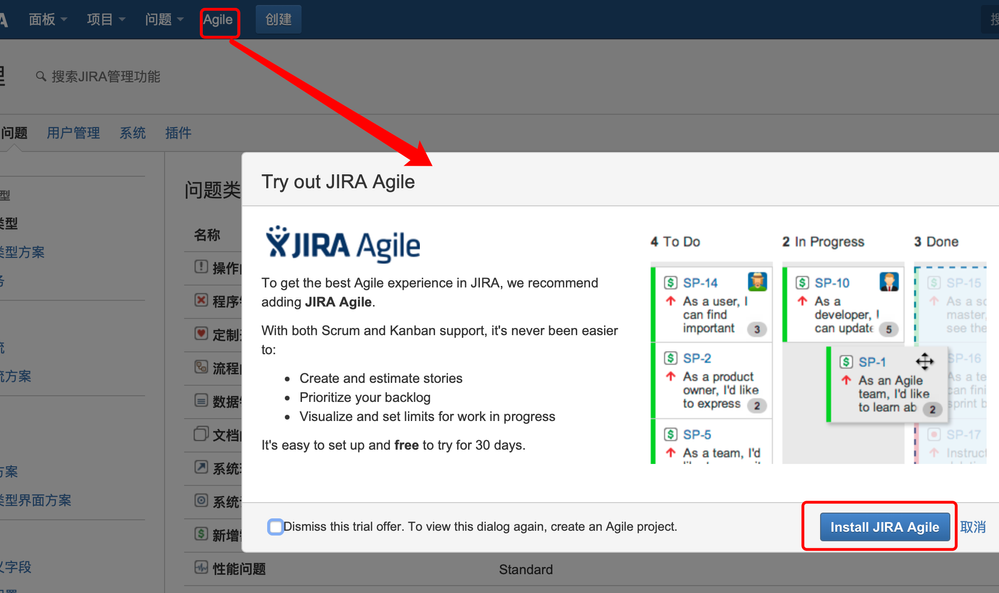
Task: Click the 文档 issue type icon
Action: pyautogui.click(x=201, y=434)
